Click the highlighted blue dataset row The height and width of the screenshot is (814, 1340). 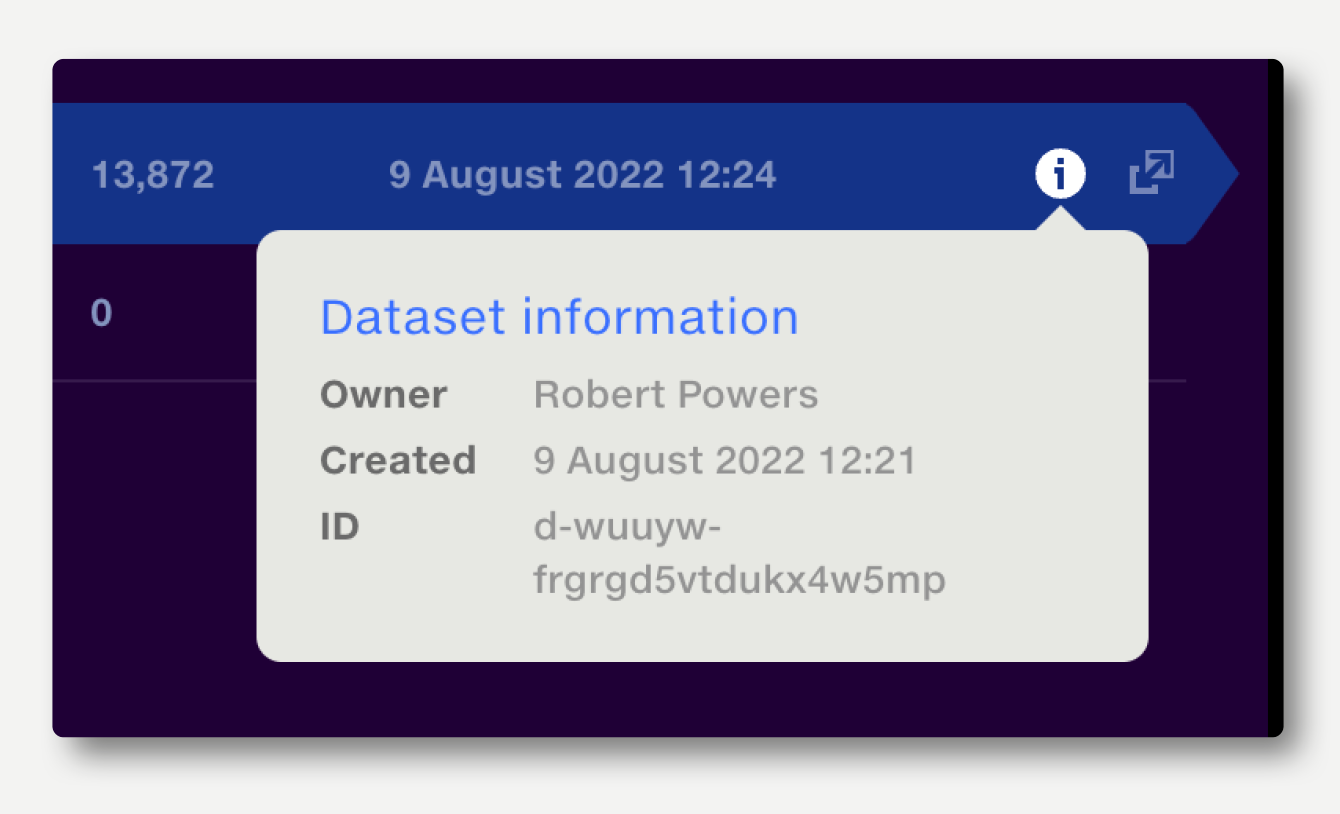click(645, 173)
